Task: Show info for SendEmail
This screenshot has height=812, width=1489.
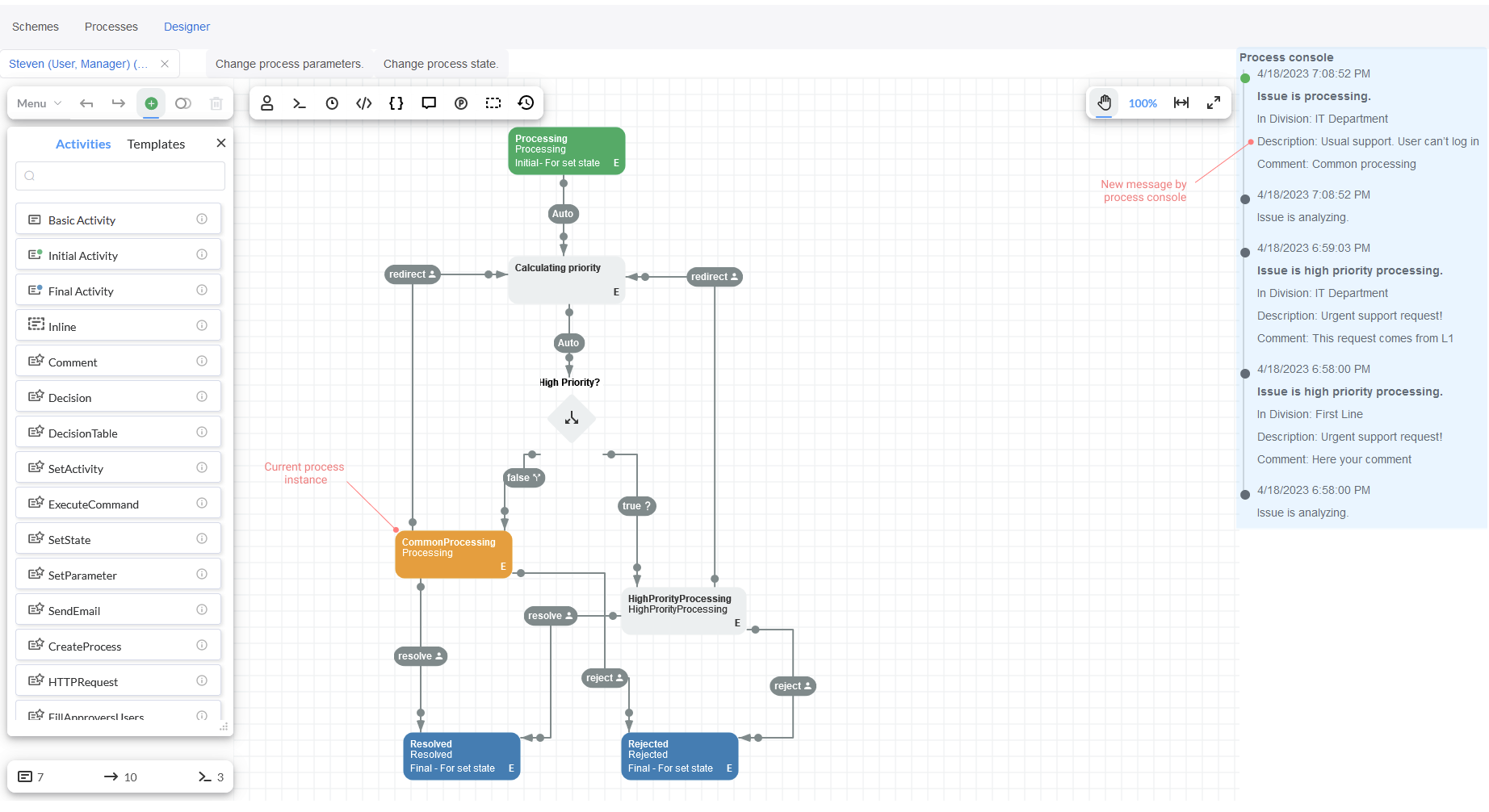Action: (x=202, y=609)
